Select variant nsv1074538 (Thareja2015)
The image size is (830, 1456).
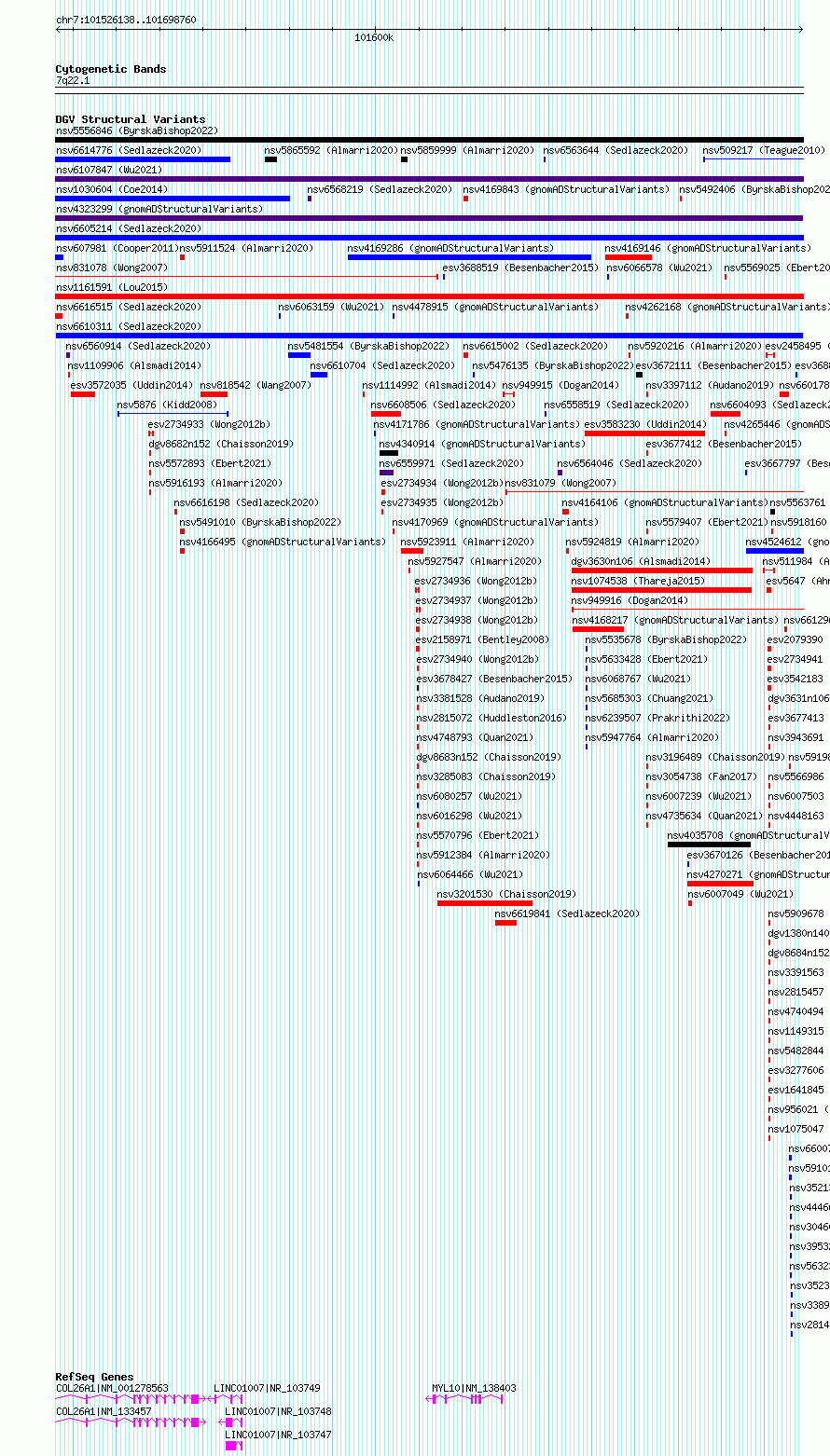click(x=639, y=581)
